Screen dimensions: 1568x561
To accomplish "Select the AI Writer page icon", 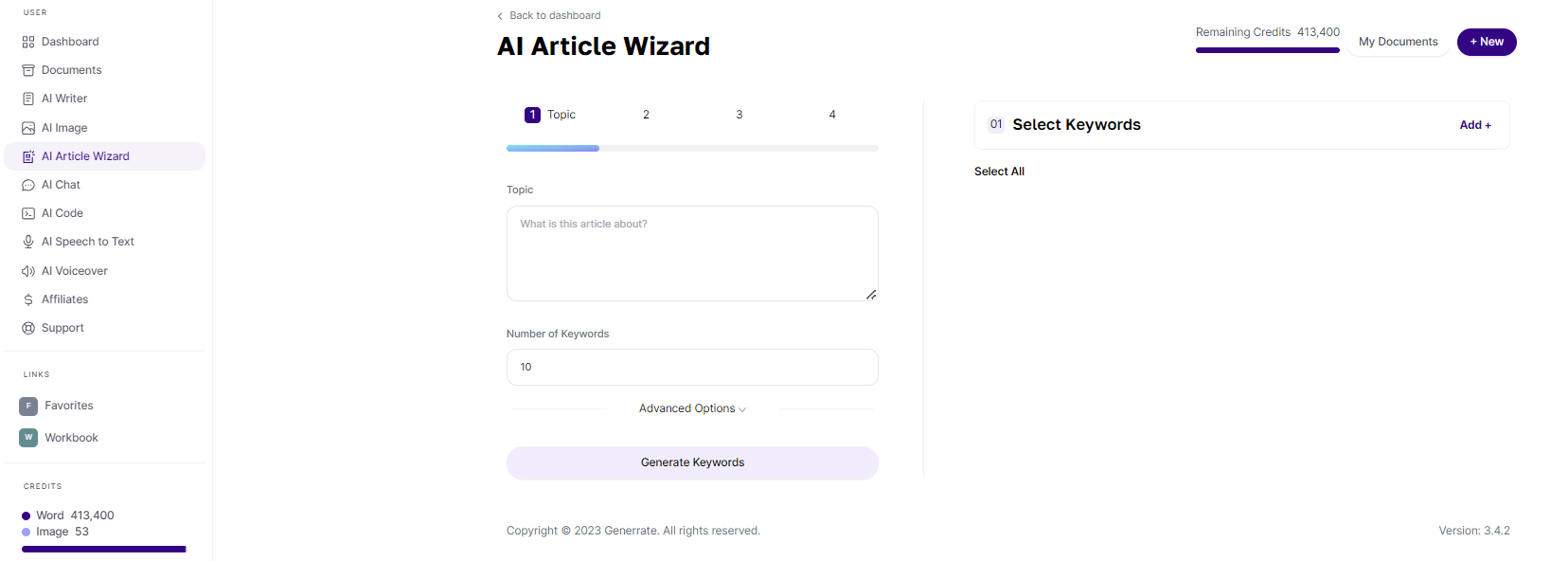I will tap(28, 99).
